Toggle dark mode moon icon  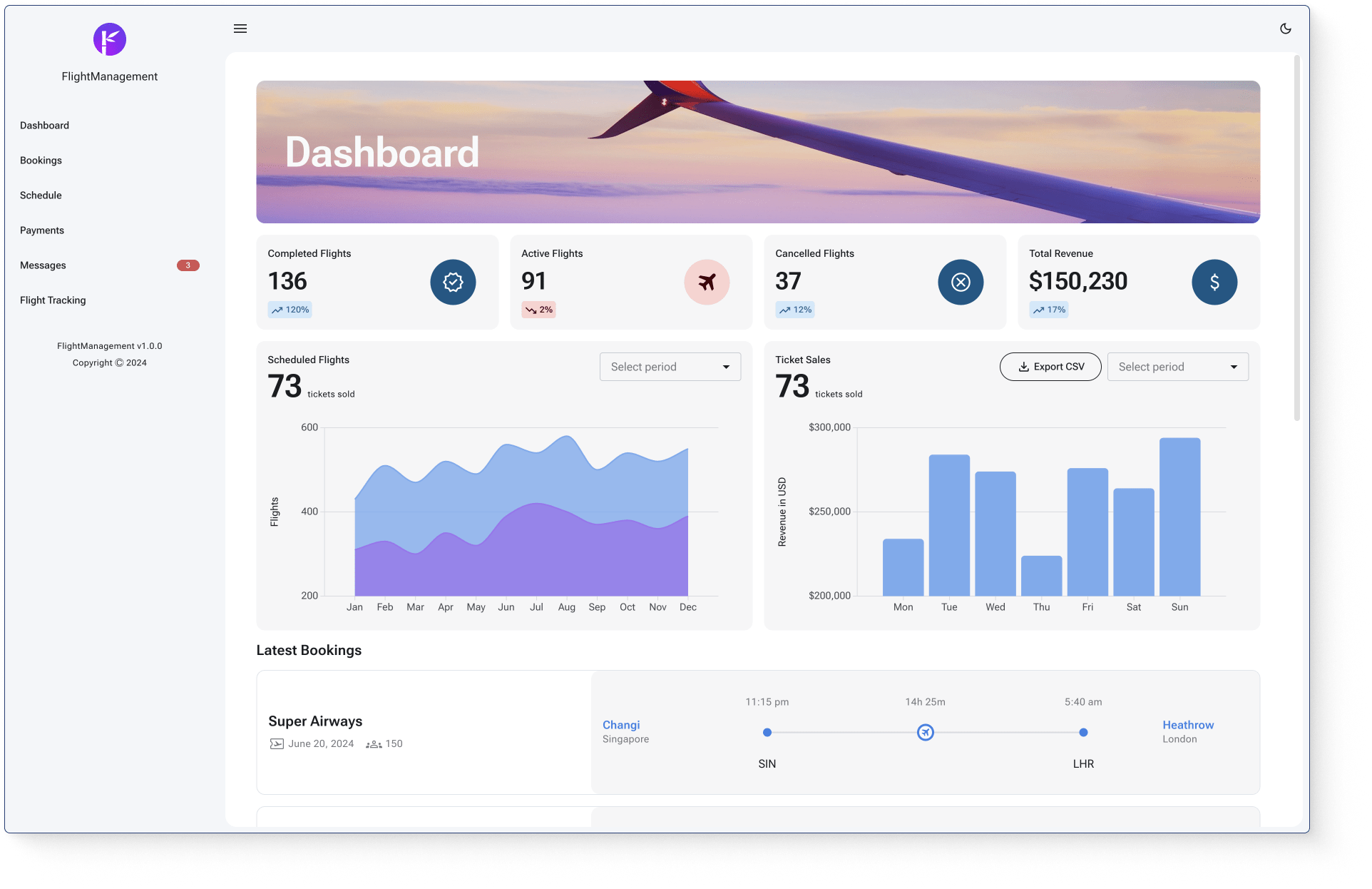click(1286, 29)
